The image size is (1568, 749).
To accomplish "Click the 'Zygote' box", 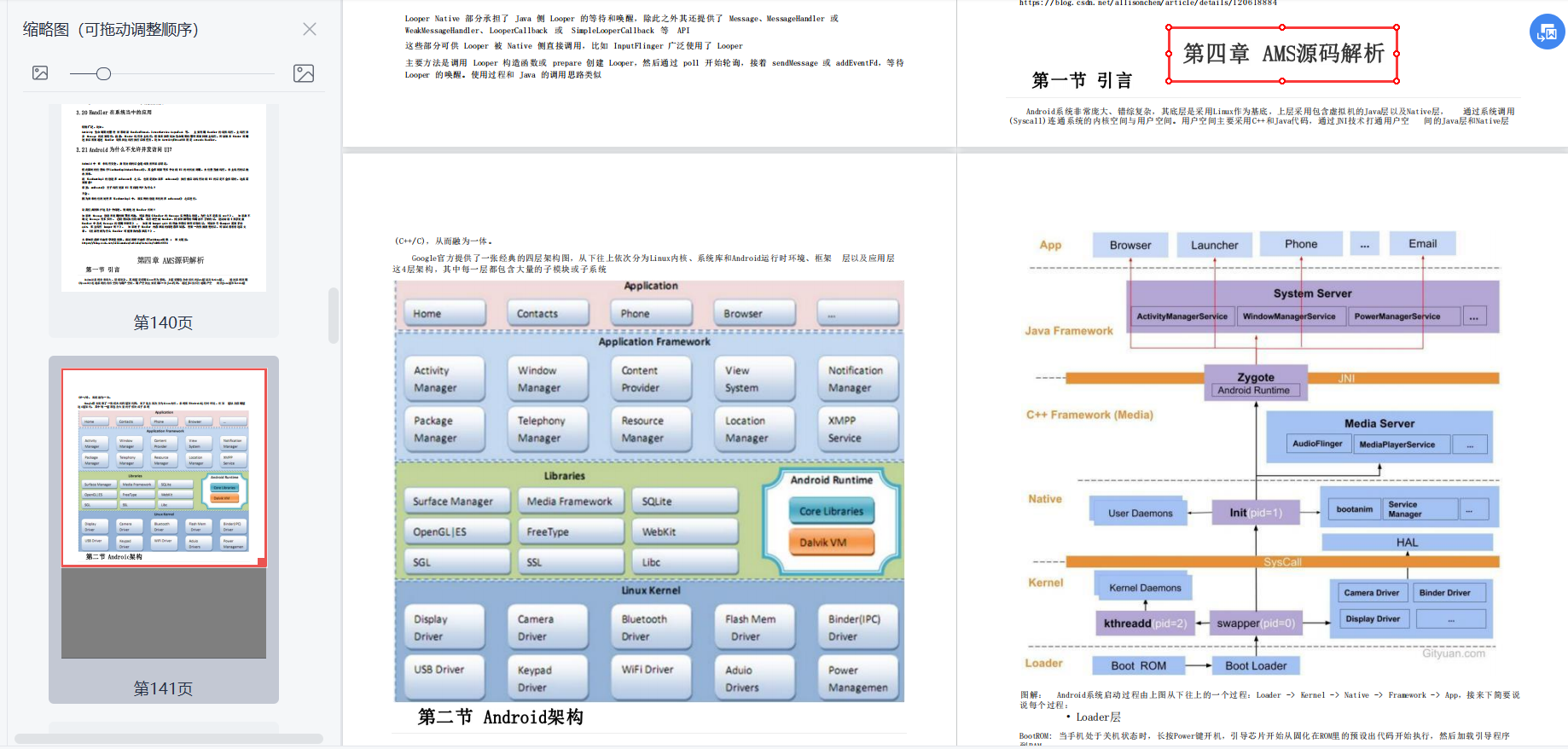I will click(1256, 382).
